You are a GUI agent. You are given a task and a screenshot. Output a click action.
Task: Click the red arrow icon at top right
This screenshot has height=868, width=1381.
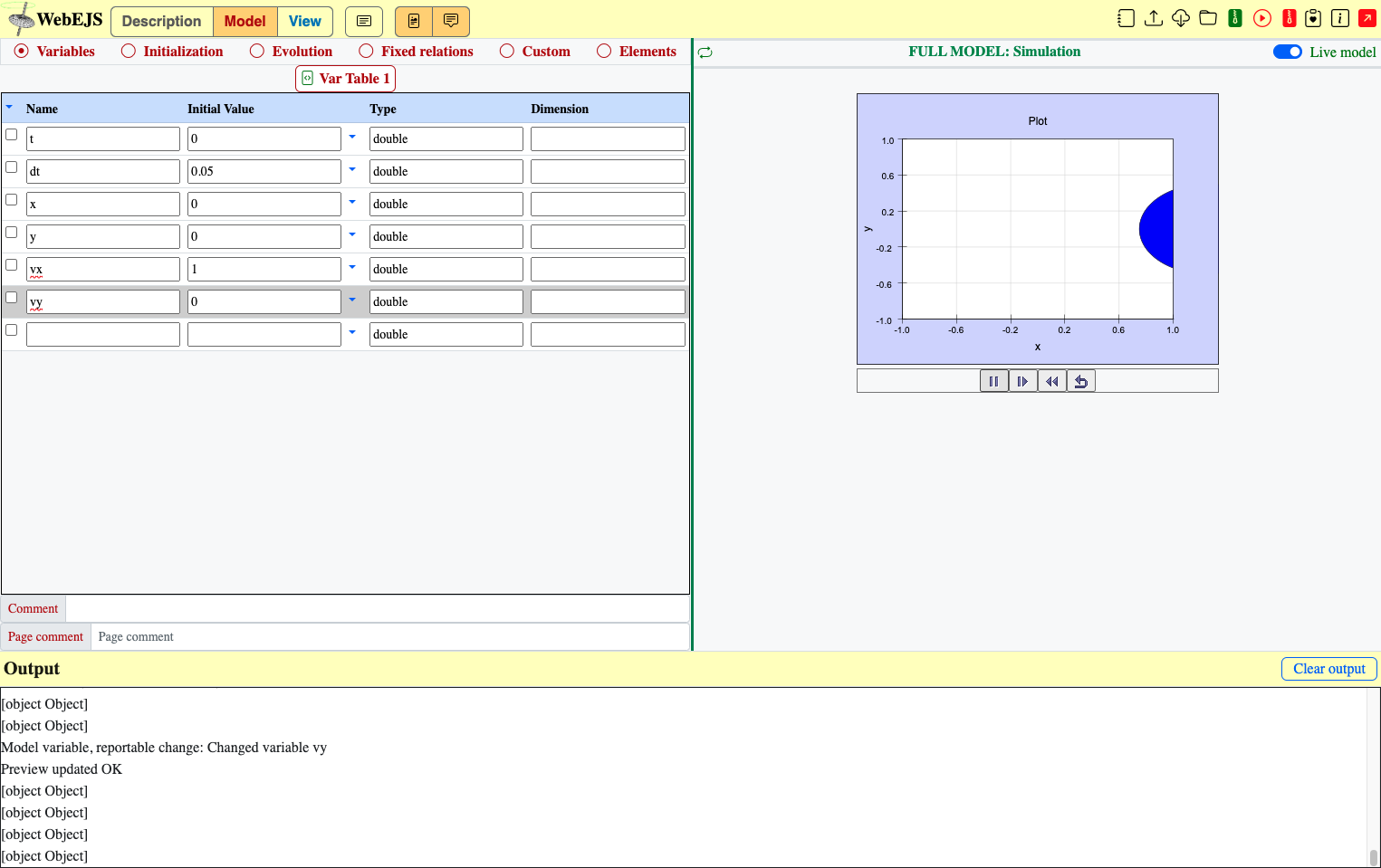point(1367,18)
